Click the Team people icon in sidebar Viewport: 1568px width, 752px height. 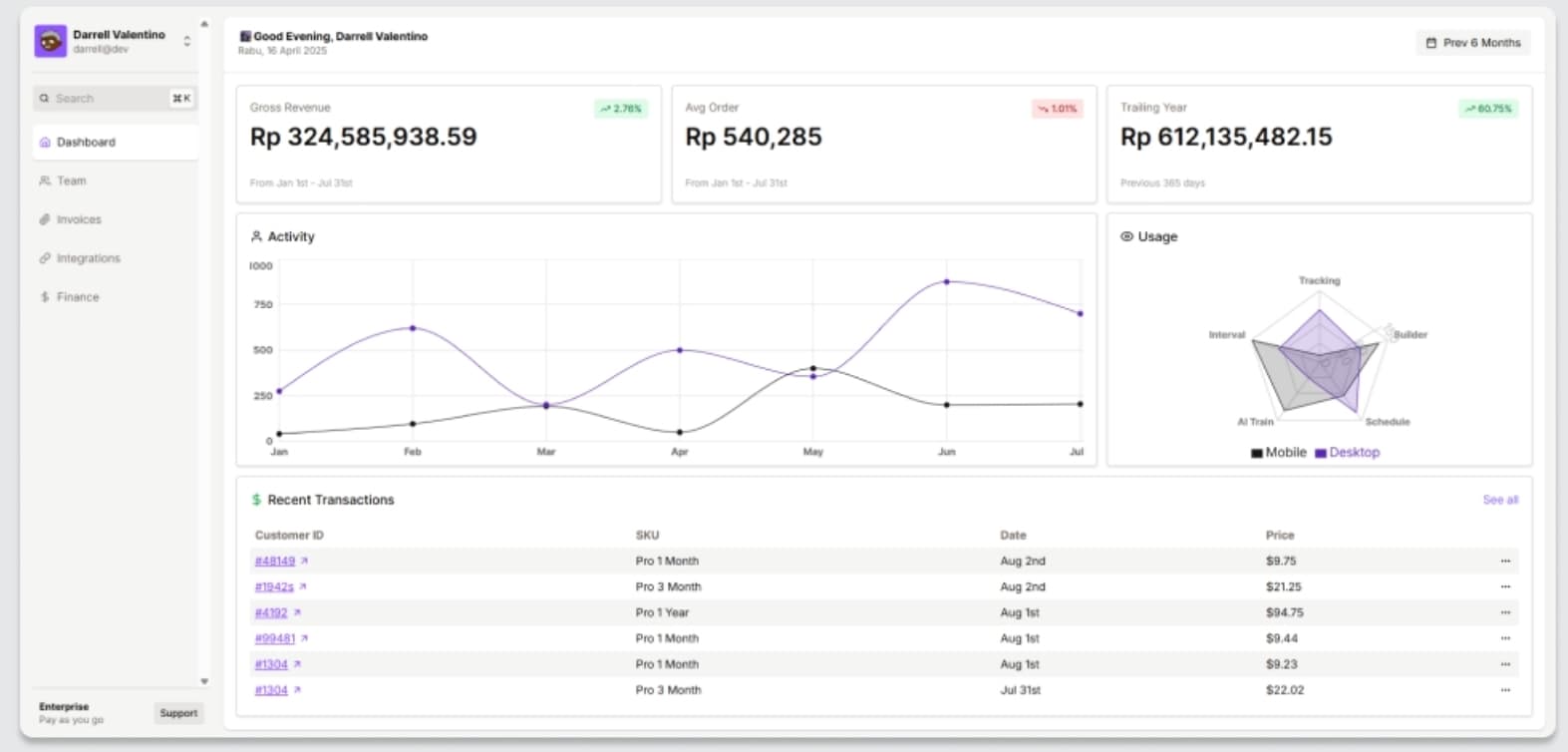click(x=45, y=181)
